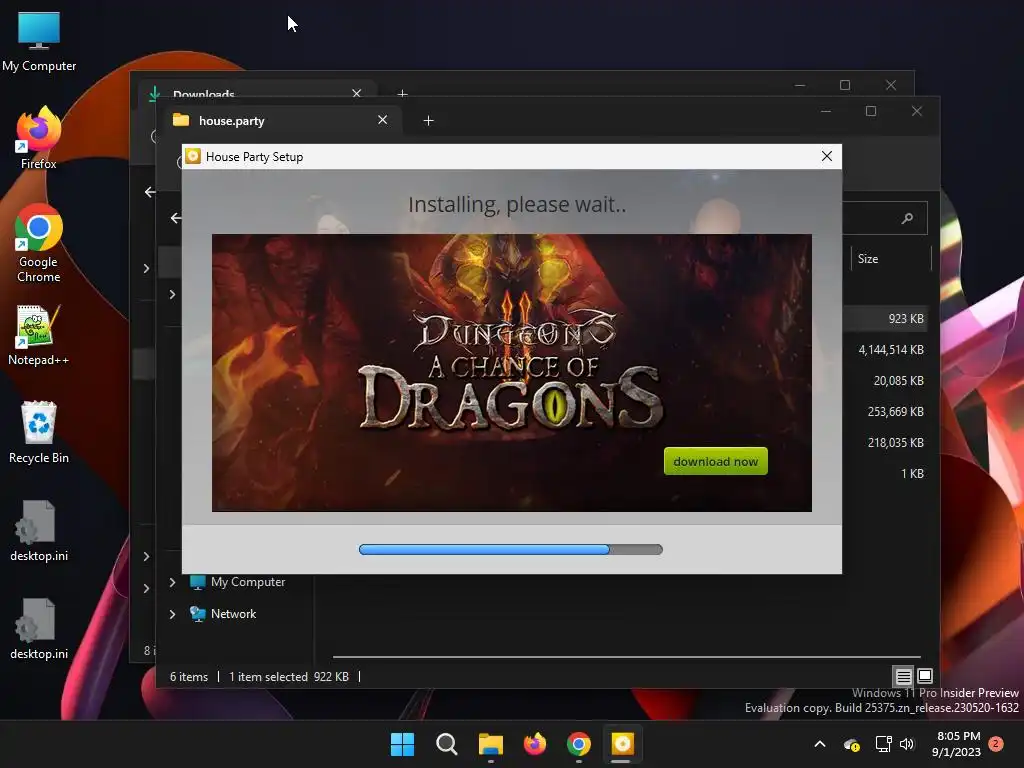Click house.party folder icon in tab
Viewport: 1024px width, 768px height.
click(x=181, y=120)
